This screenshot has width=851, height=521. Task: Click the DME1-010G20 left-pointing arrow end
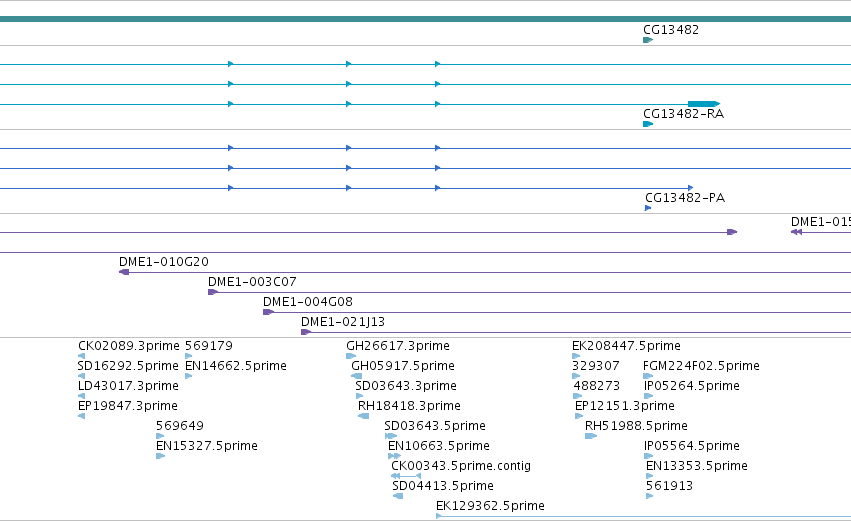click(x=124, y=272)
